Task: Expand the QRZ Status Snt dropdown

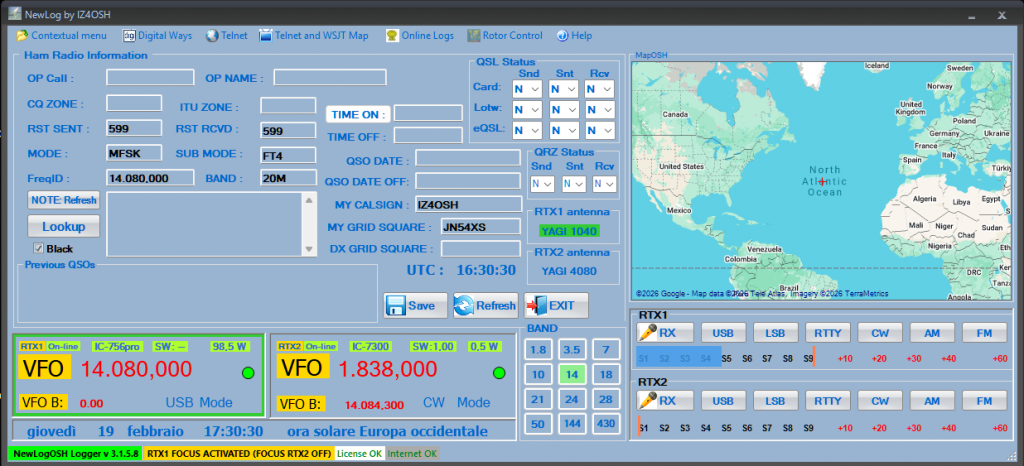Action: (574, 184)
